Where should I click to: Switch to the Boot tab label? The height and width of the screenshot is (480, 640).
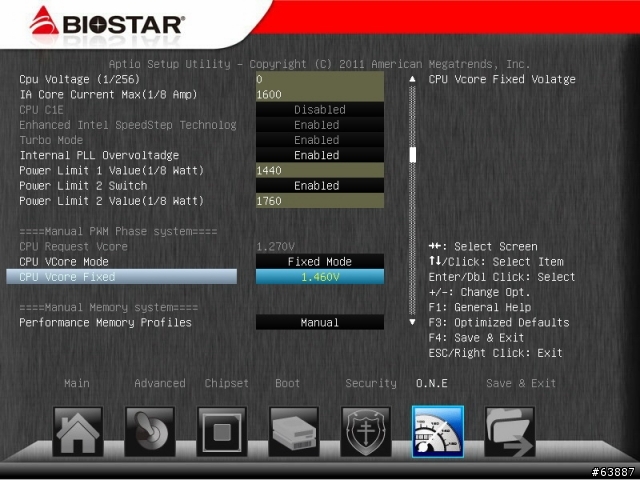point(287,383)
